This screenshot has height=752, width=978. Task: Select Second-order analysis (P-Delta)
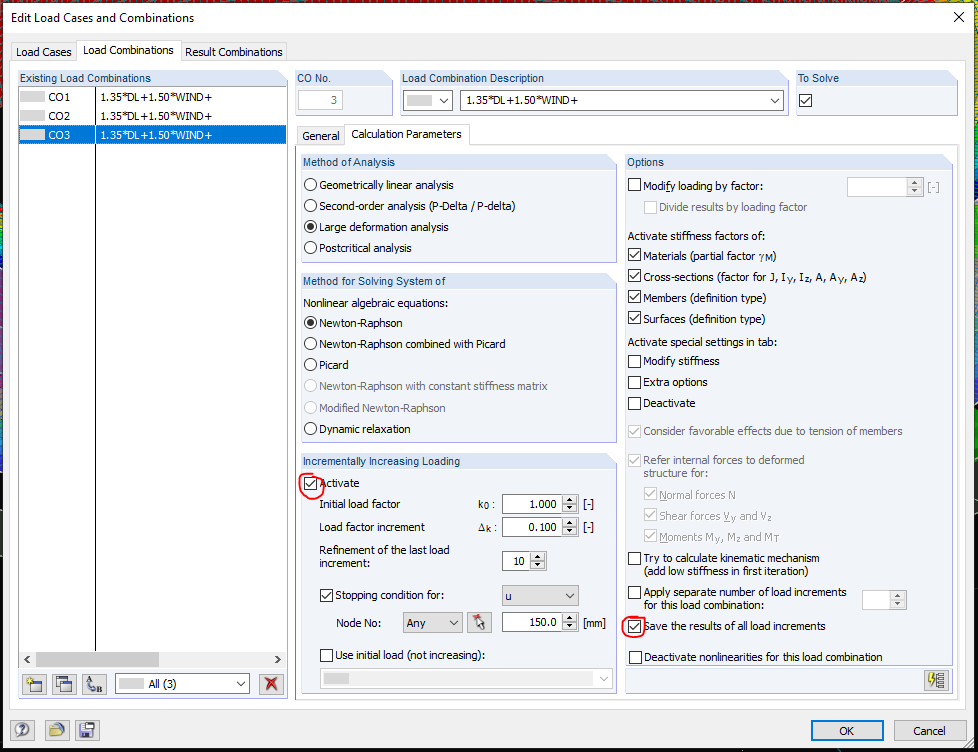pos(310,206)
